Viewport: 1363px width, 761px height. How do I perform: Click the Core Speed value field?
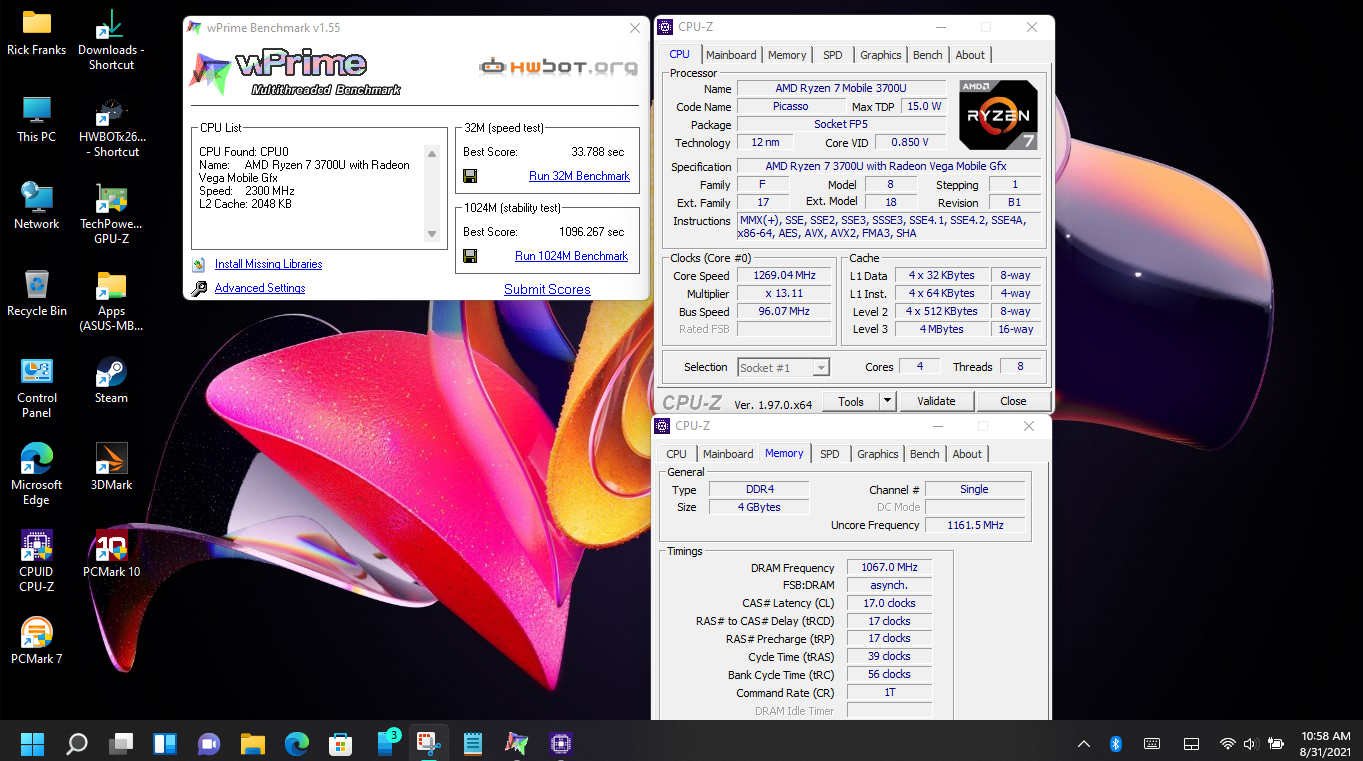(785, 276)
